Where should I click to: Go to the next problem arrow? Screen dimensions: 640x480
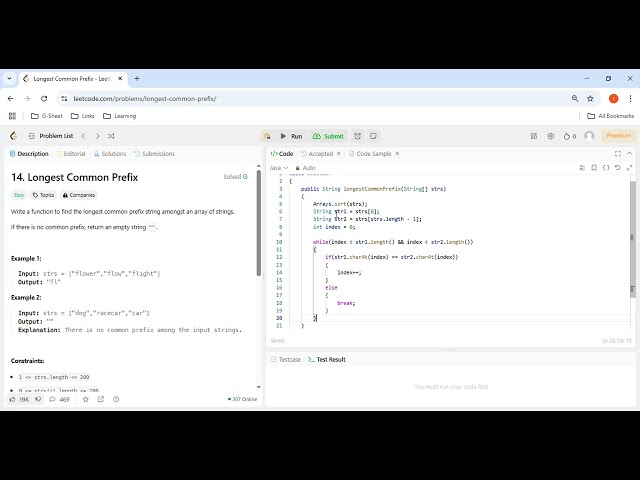tap(98, 136)
